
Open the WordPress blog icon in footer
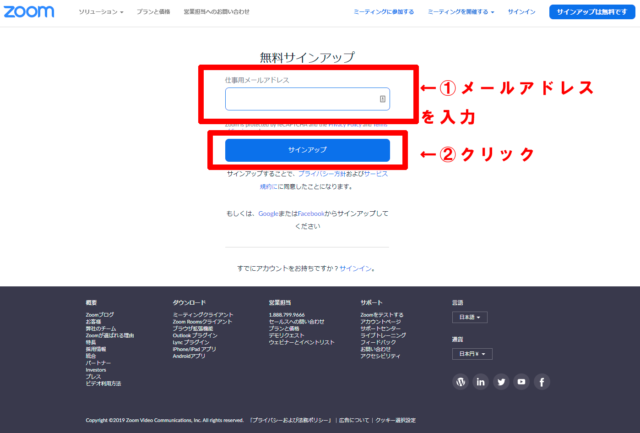(460, 382)
